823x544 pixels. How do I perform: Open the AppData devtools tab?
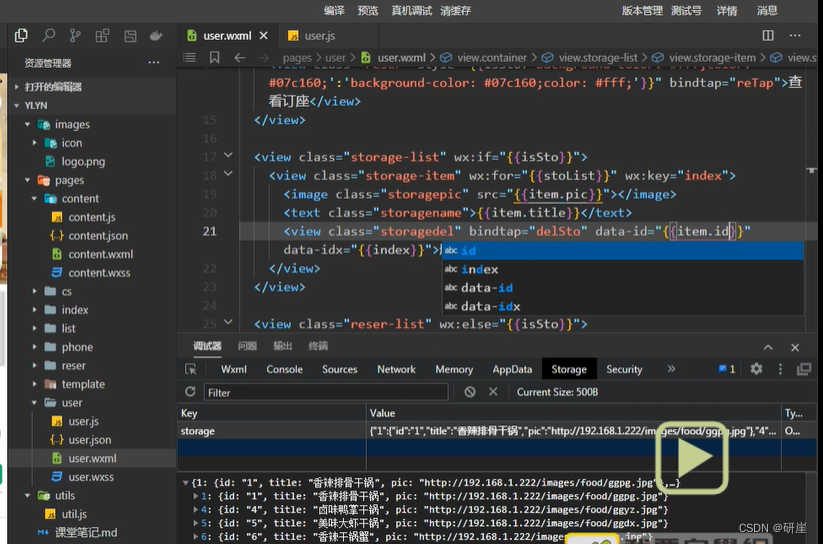point(512,369)
